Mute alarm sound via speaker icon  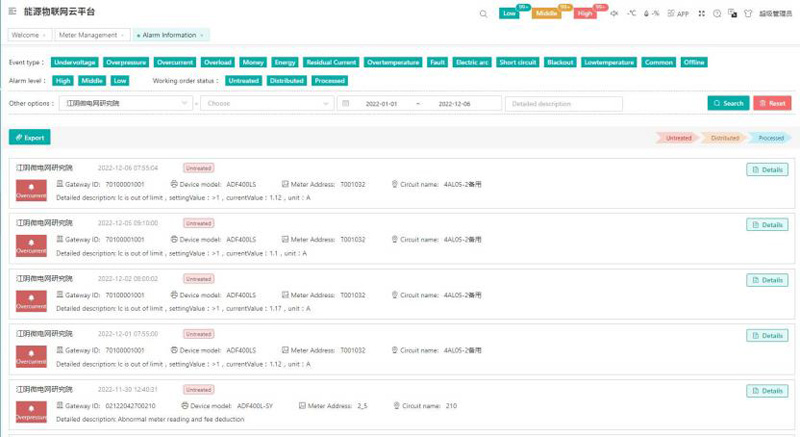pos(613,14)
